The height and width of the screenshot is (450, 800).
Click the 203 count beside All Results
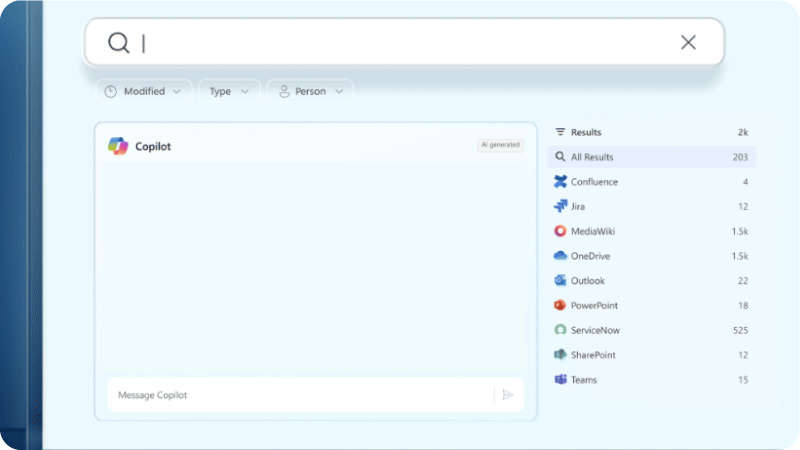point(740,157)
